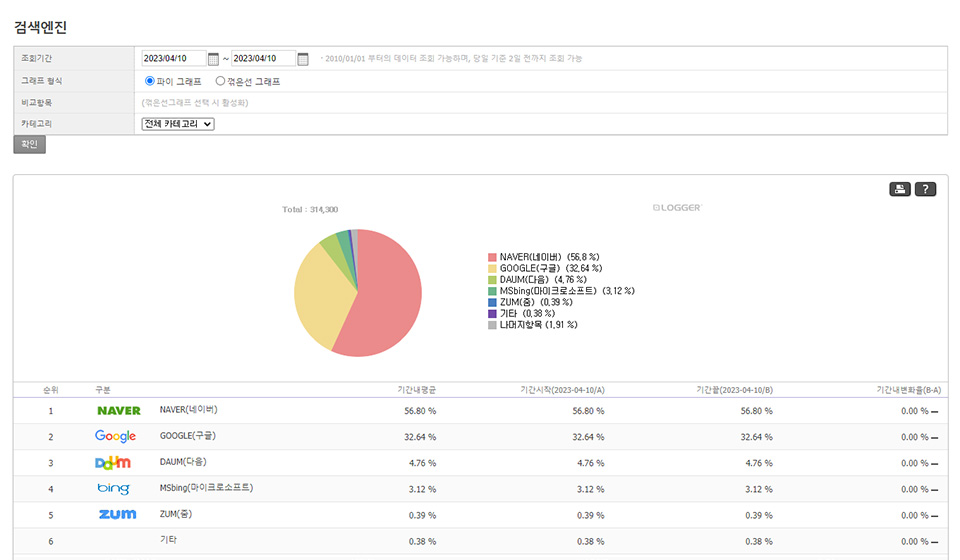Click the 검색엔진 page heading
Screen dimensions: 960x560
40,27
